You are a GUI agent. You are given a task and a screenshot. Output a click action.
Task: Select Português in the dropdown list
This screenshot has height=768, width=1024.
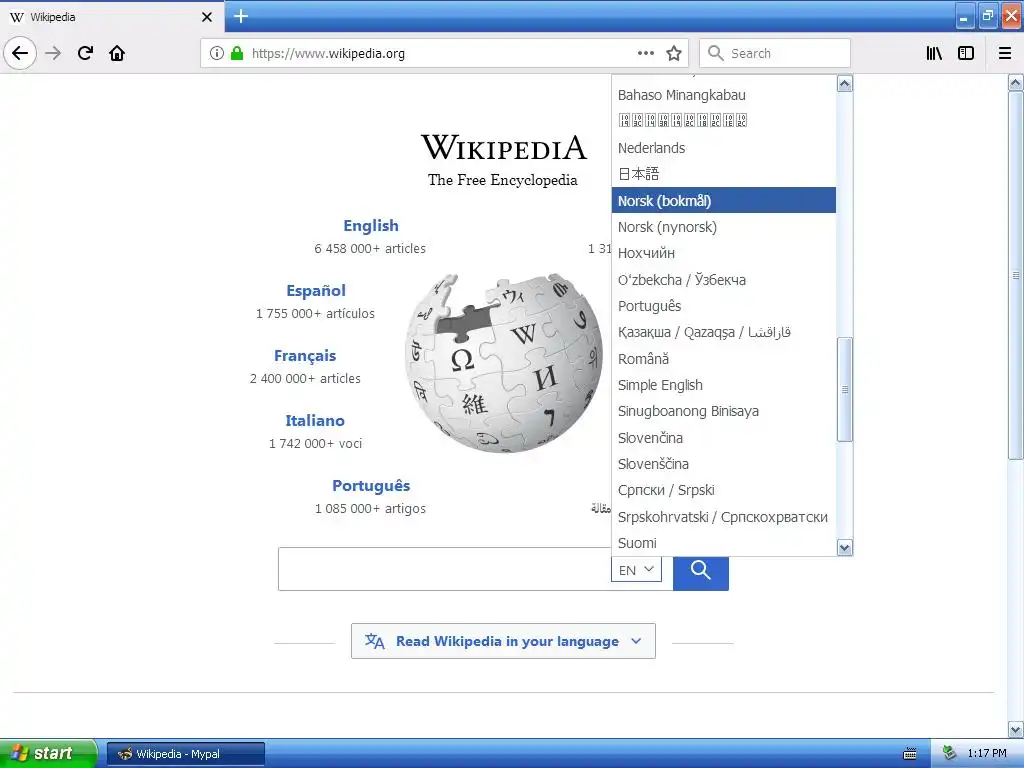click(x=724, y=306)
